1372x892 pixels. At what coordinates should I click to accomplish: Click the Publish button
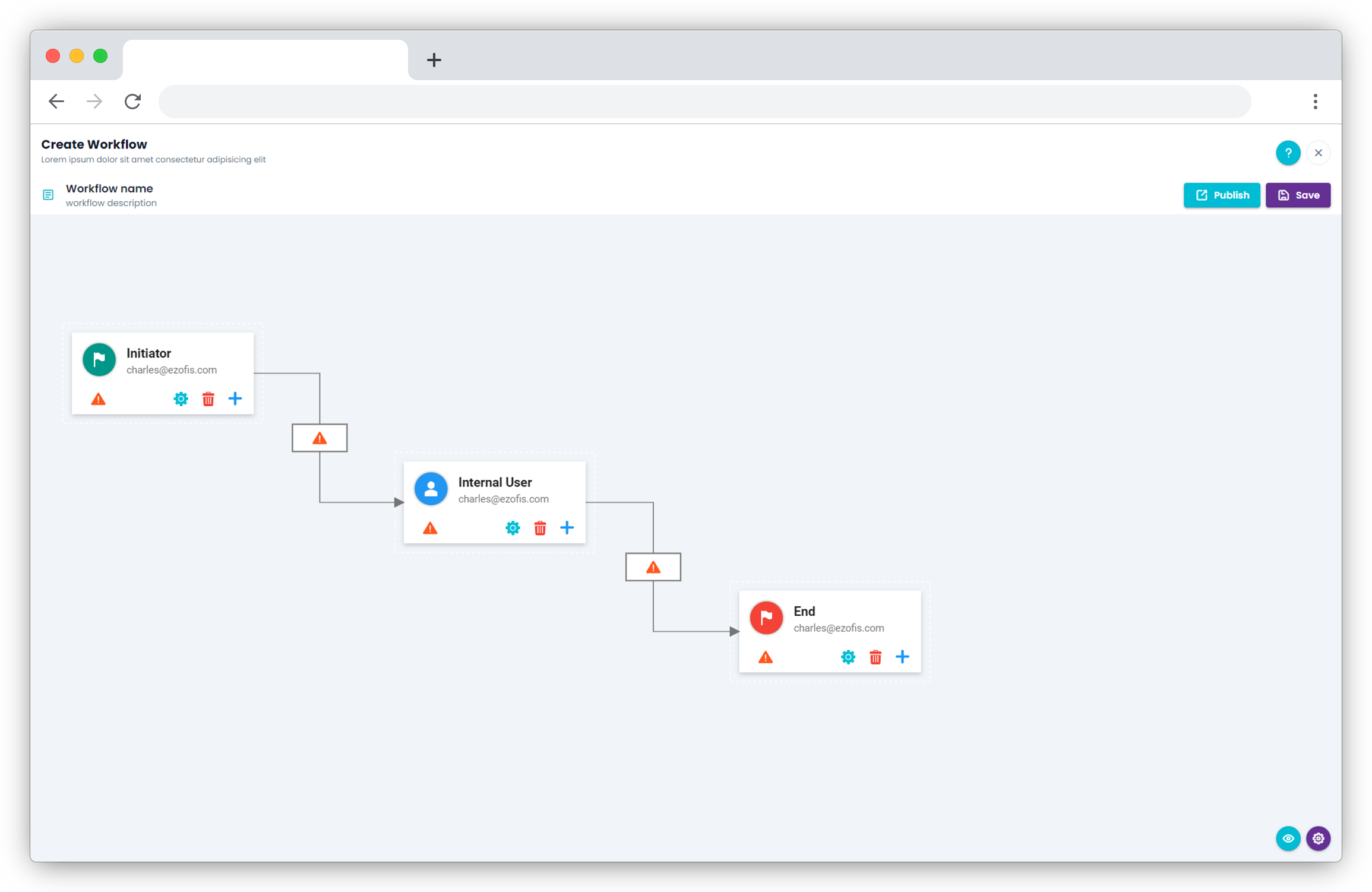tap(1221, 195)
